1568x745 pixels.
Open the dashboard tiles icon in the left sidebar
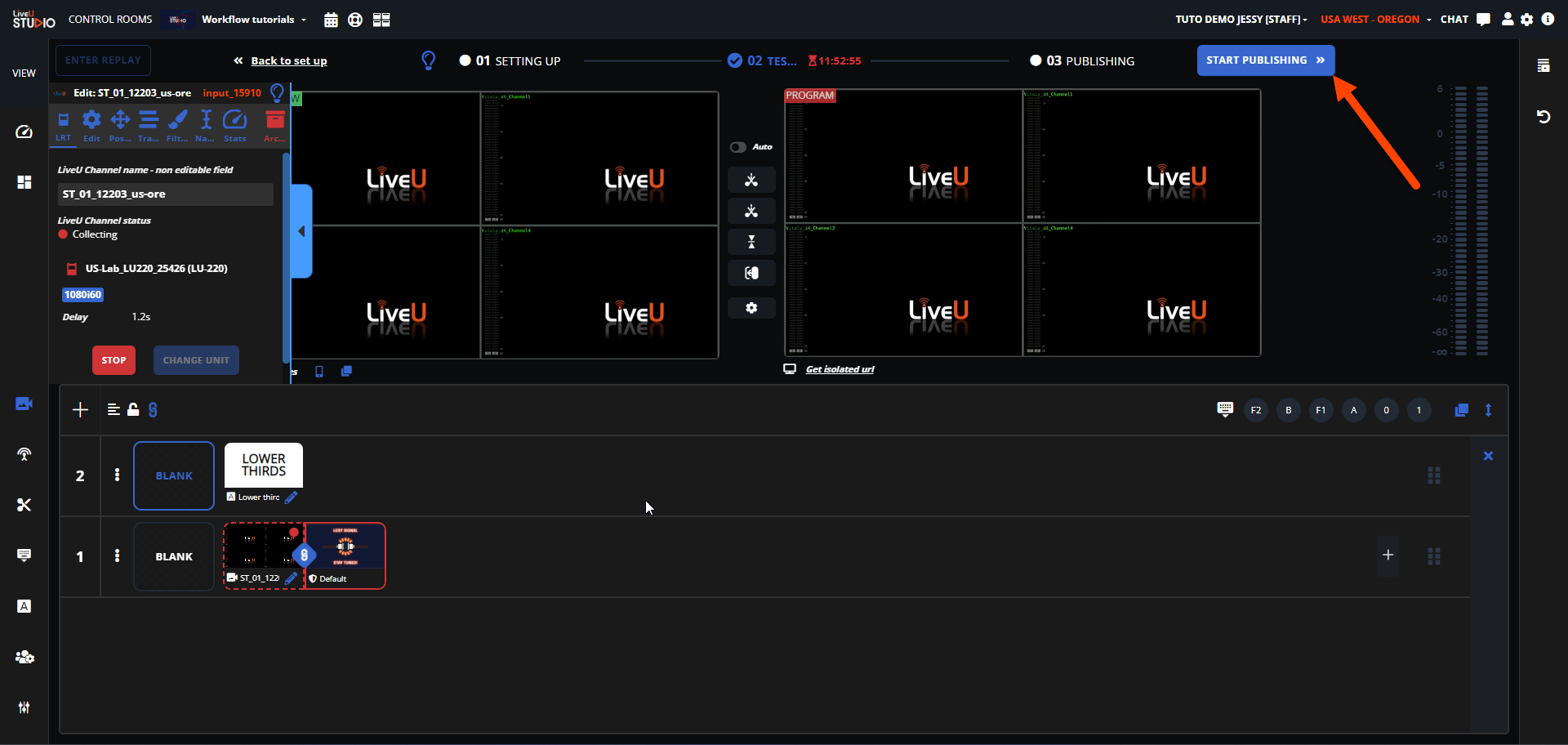click(x=24, y=182)
